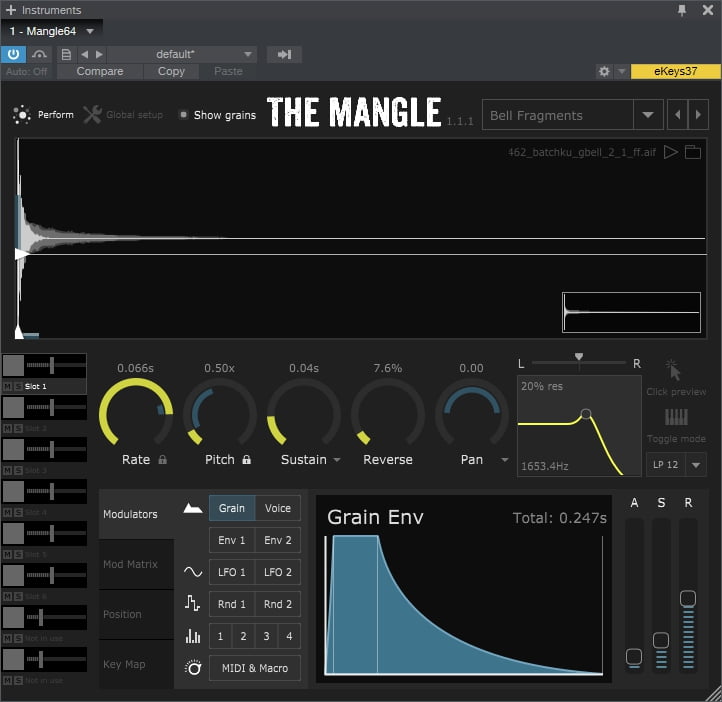The image size is (722, 702).
Task: Click the step sequencer bars icon
Action: point(193,636)
